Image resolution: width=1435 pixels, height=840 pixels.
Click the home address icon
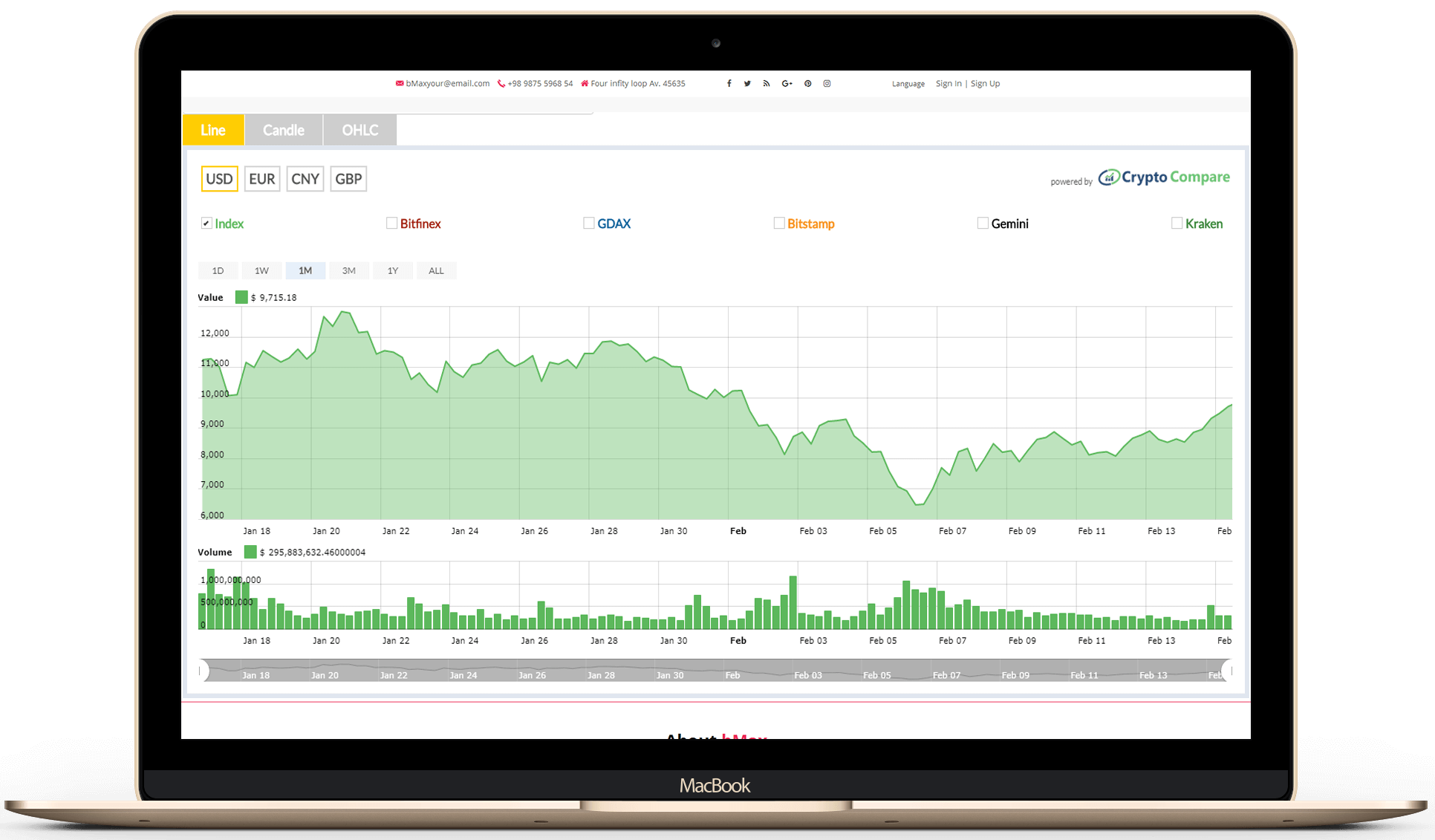click(585, 83)
